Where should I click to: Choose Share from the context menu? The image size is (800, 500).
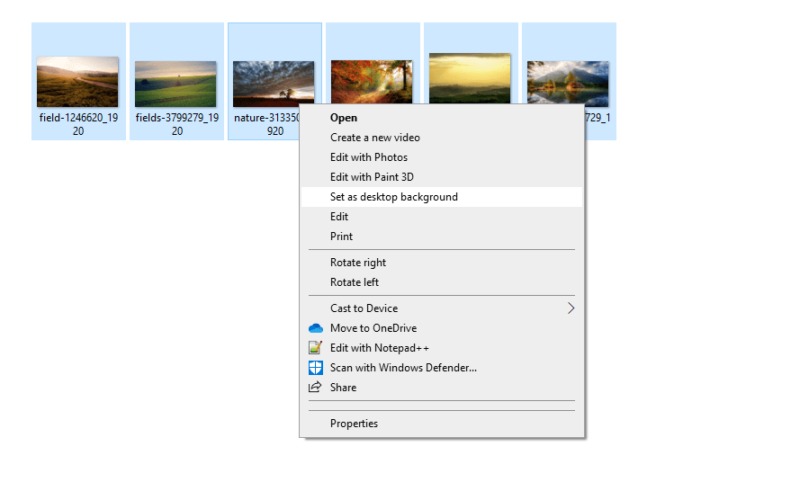pyautogui.click(x=441, y=388)
